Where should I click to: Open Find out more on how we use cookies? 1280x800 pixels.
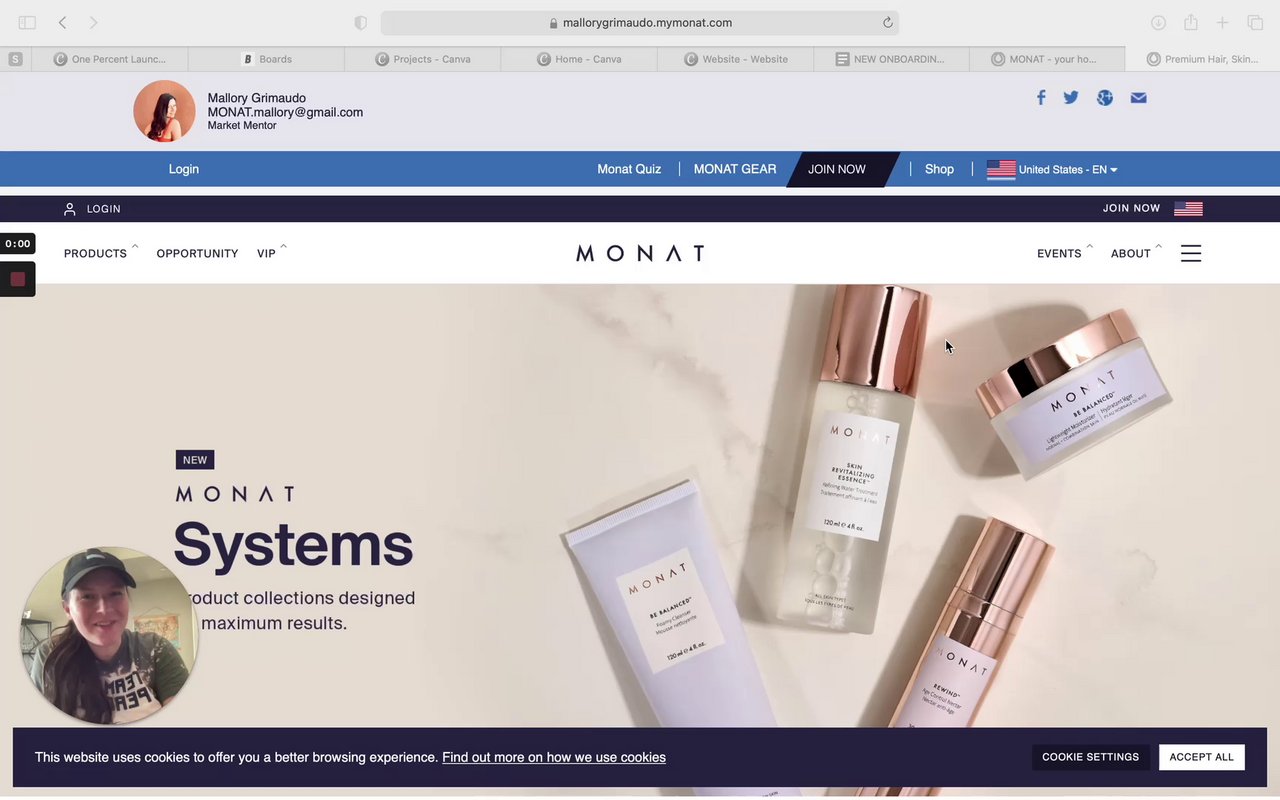point(554,757)
